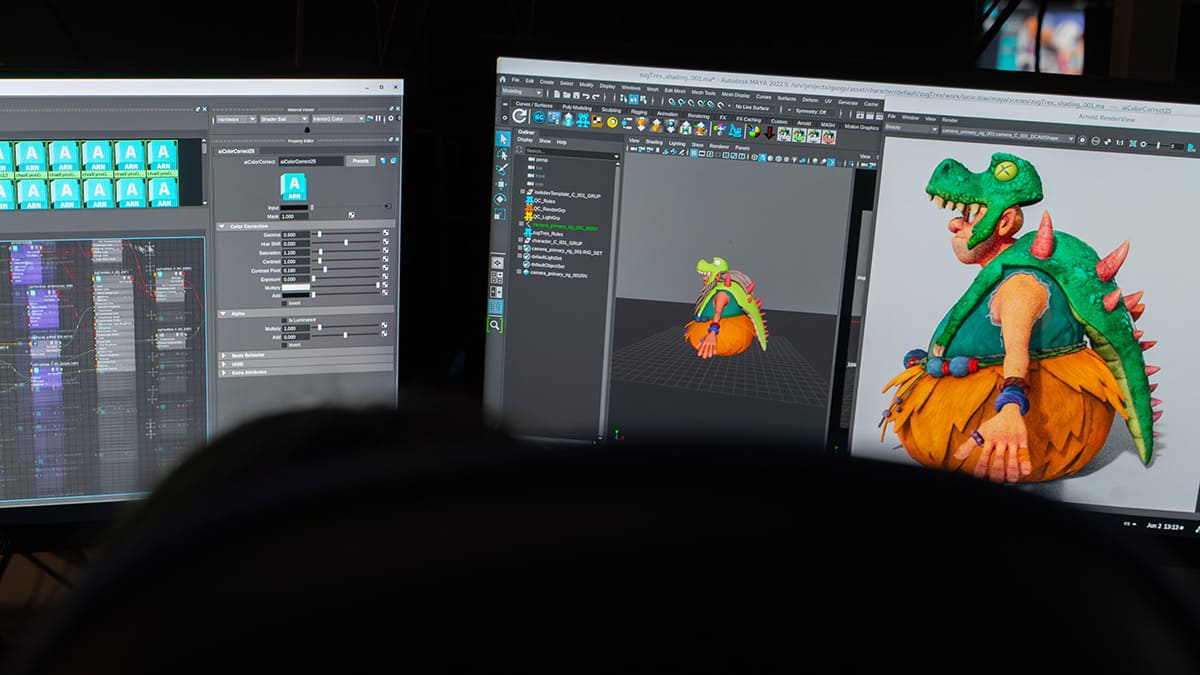Screen dimensions: 1200x675
Task: Collapse the Color Correction section
Action: 221,226
